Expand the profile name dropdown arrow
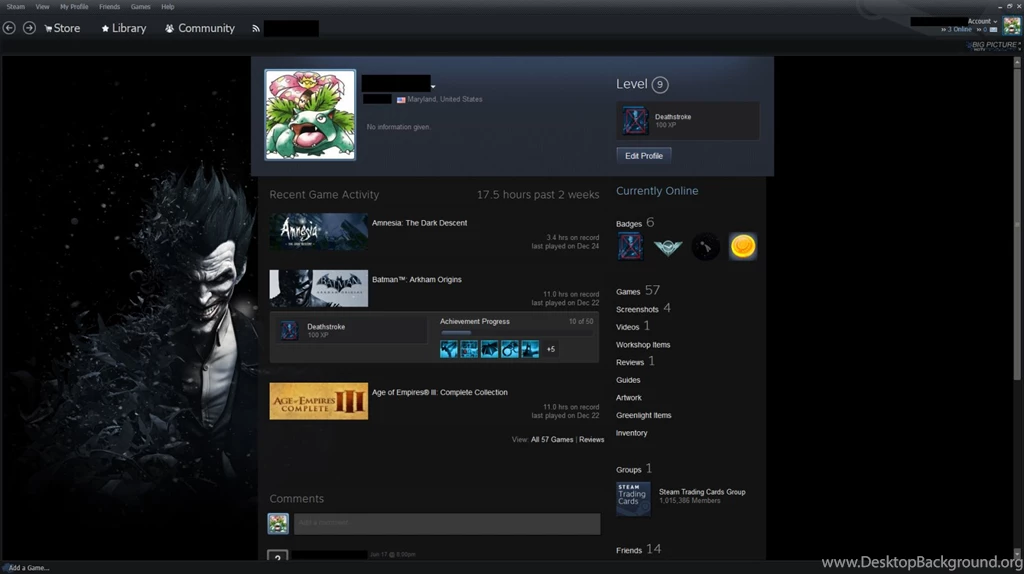Viewport: 1024px width, 574px height. (x=433, y=86)
